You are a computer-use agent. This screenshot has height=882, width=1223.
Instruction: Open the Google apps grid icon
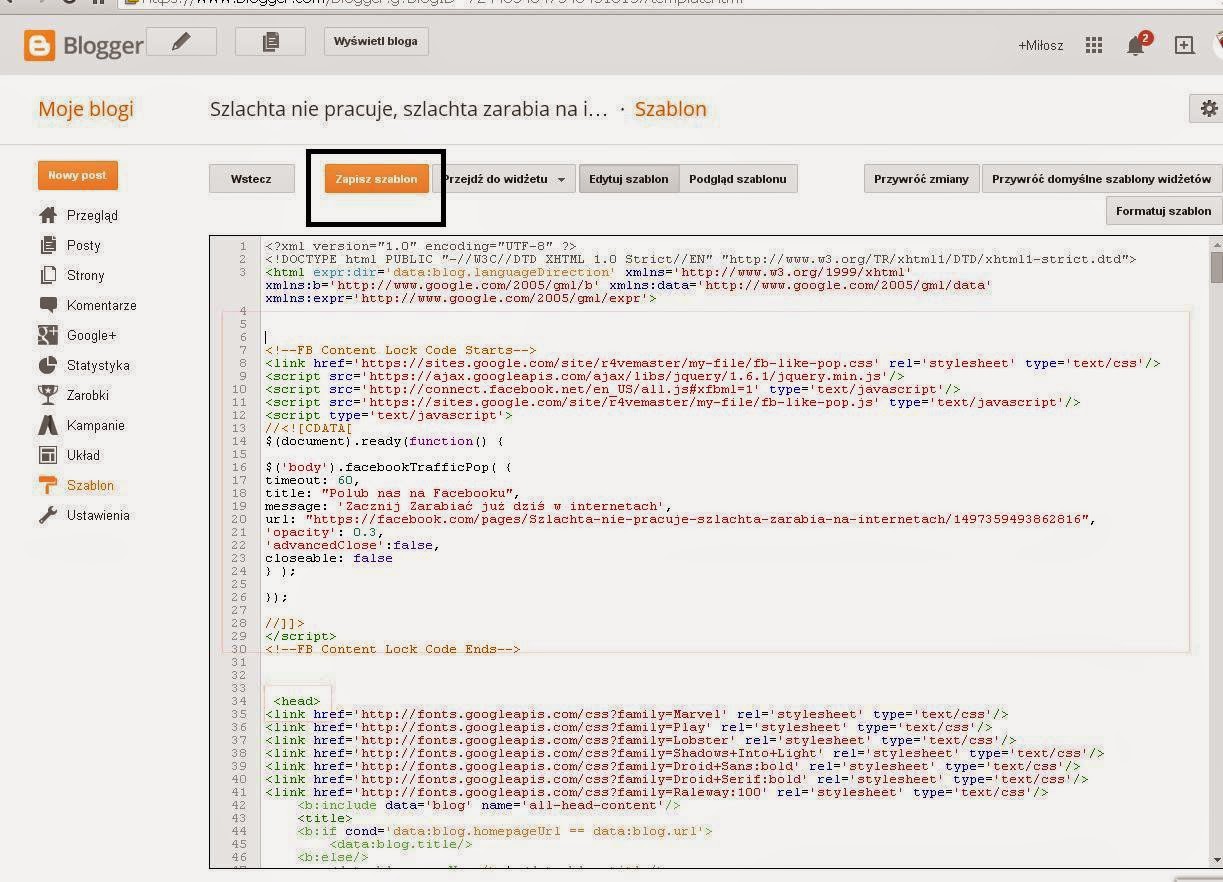[1094, 45]
